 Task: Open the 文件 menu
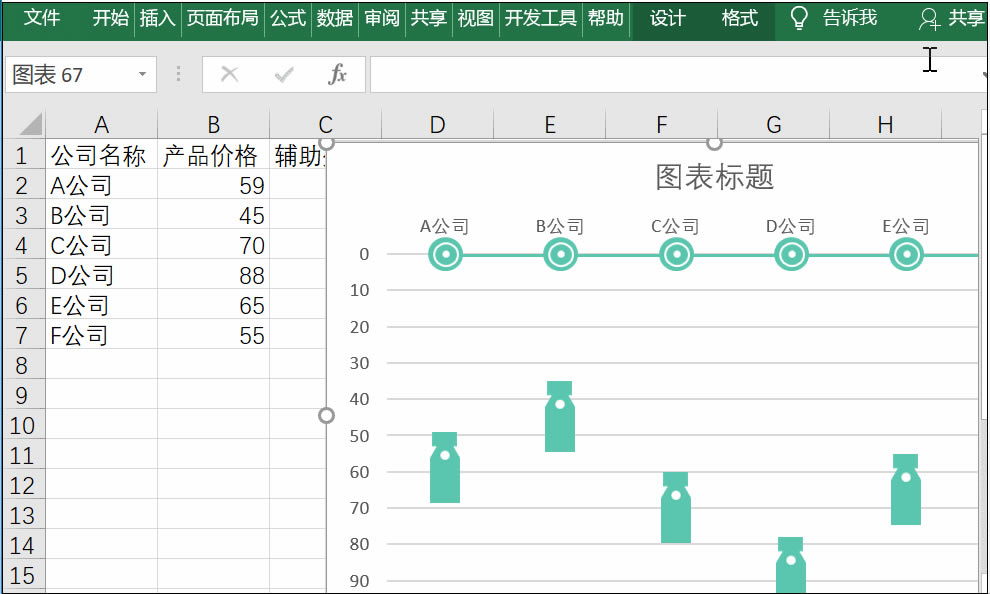click(x=41, y=17)
